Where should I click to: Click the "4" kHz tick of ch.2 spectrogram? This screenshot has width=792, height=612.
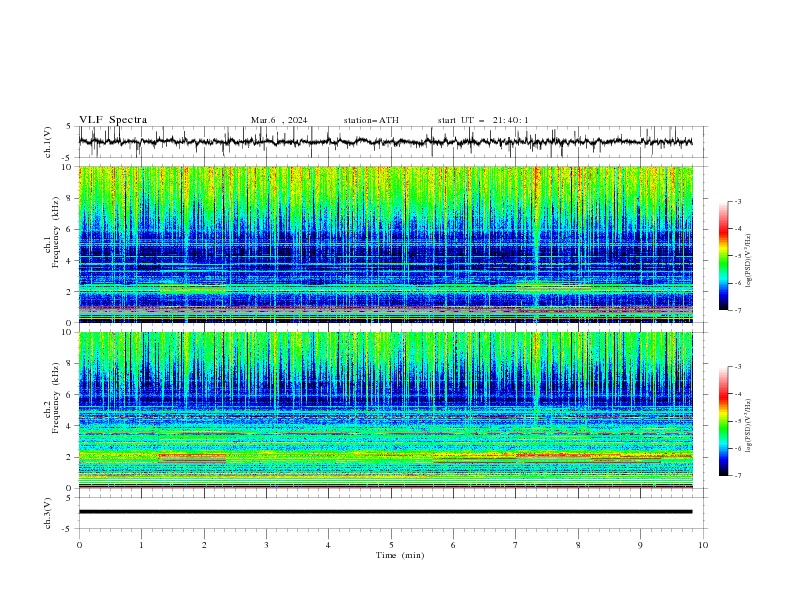point(71,426)
